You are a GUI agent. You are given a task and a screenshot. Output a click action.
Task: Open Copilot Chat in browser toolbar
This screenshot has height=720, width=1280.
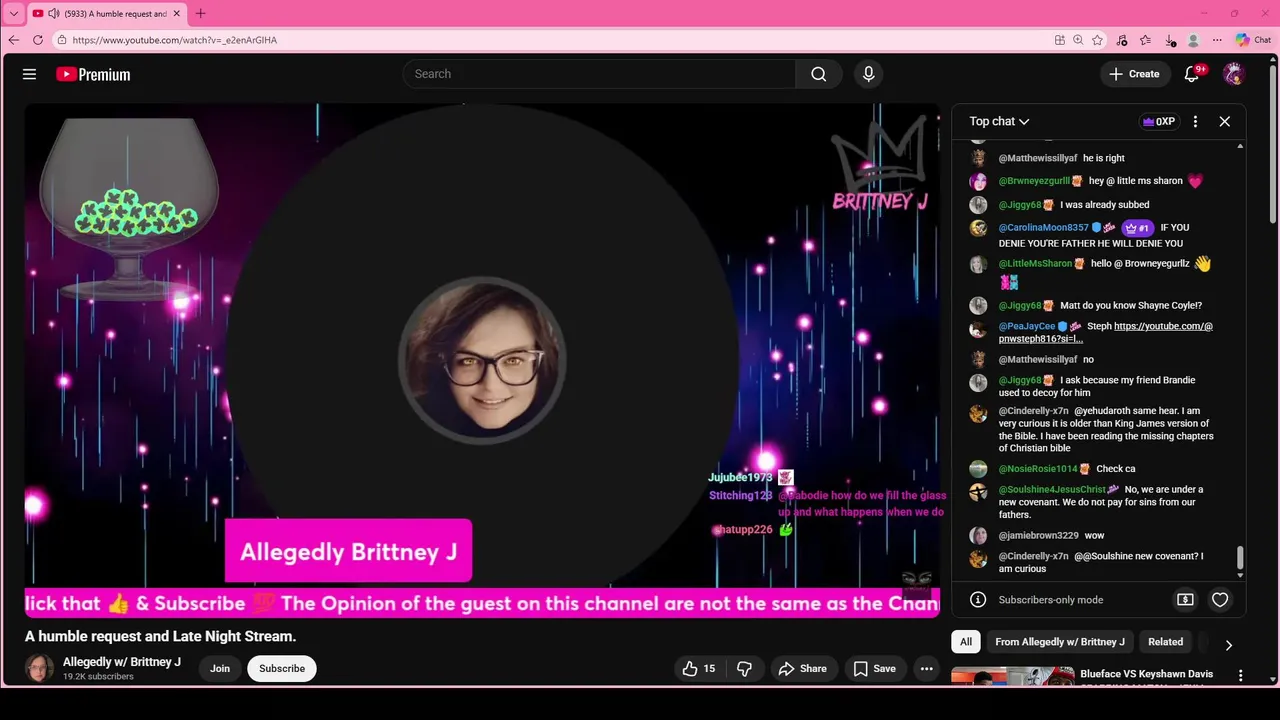(x=1253, y=40)
